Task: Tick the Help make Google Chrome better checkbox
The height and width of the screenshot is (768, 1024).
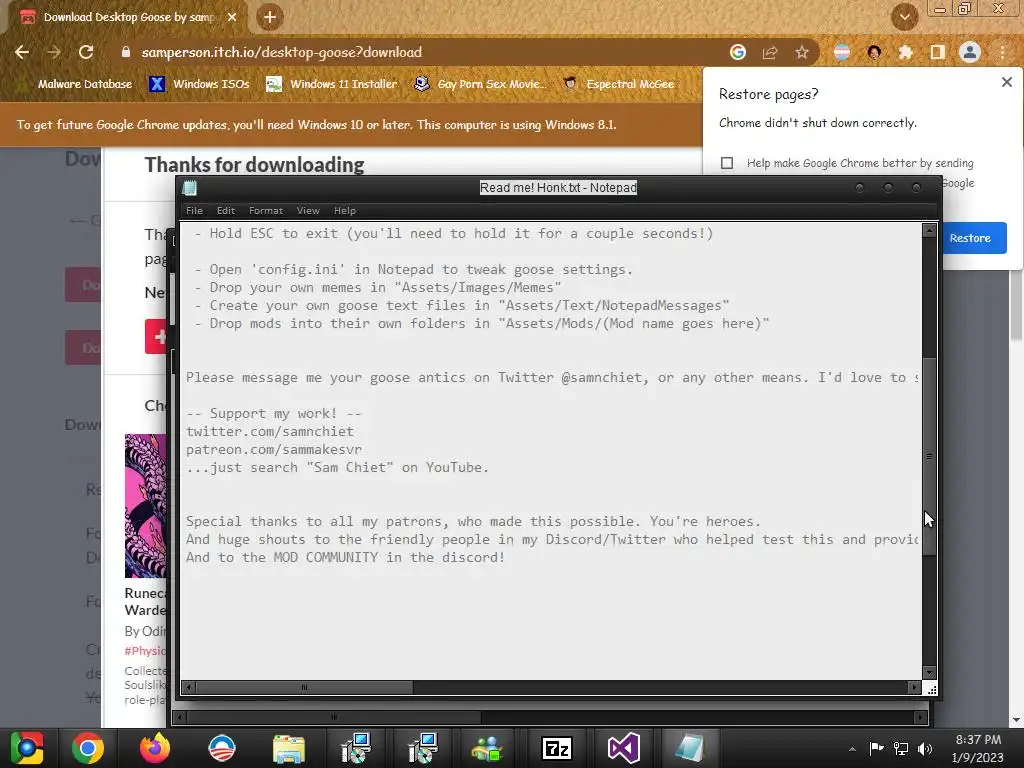Action: click(x=727, y=163)
